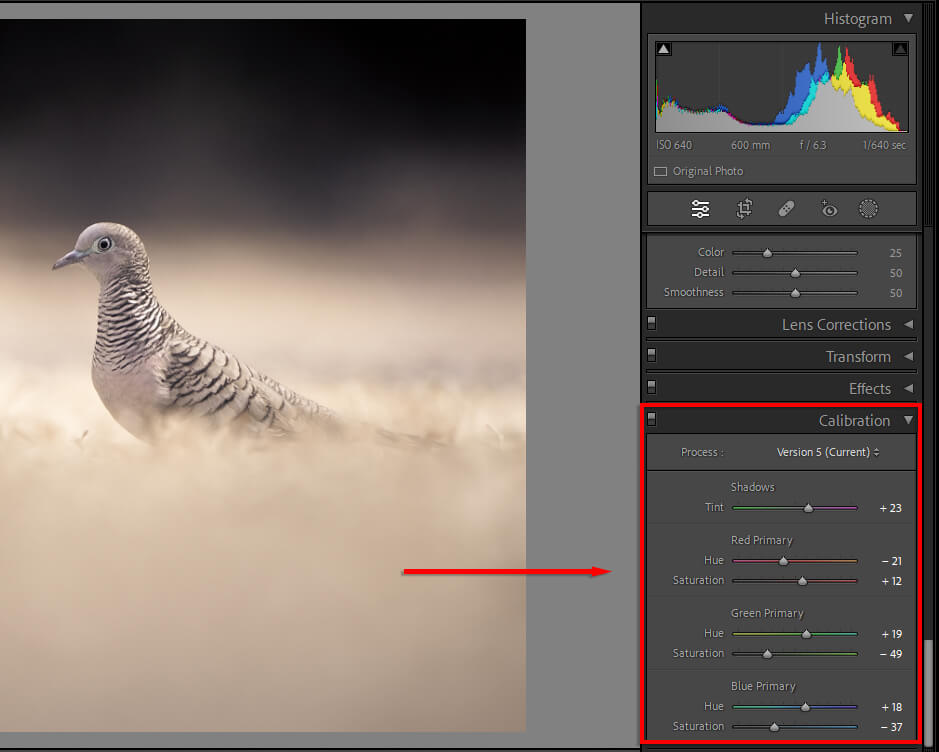Open the Process version dropdown
Image resolution: width=939 pixels, height=752 pixels.
[x=828, y=452]
